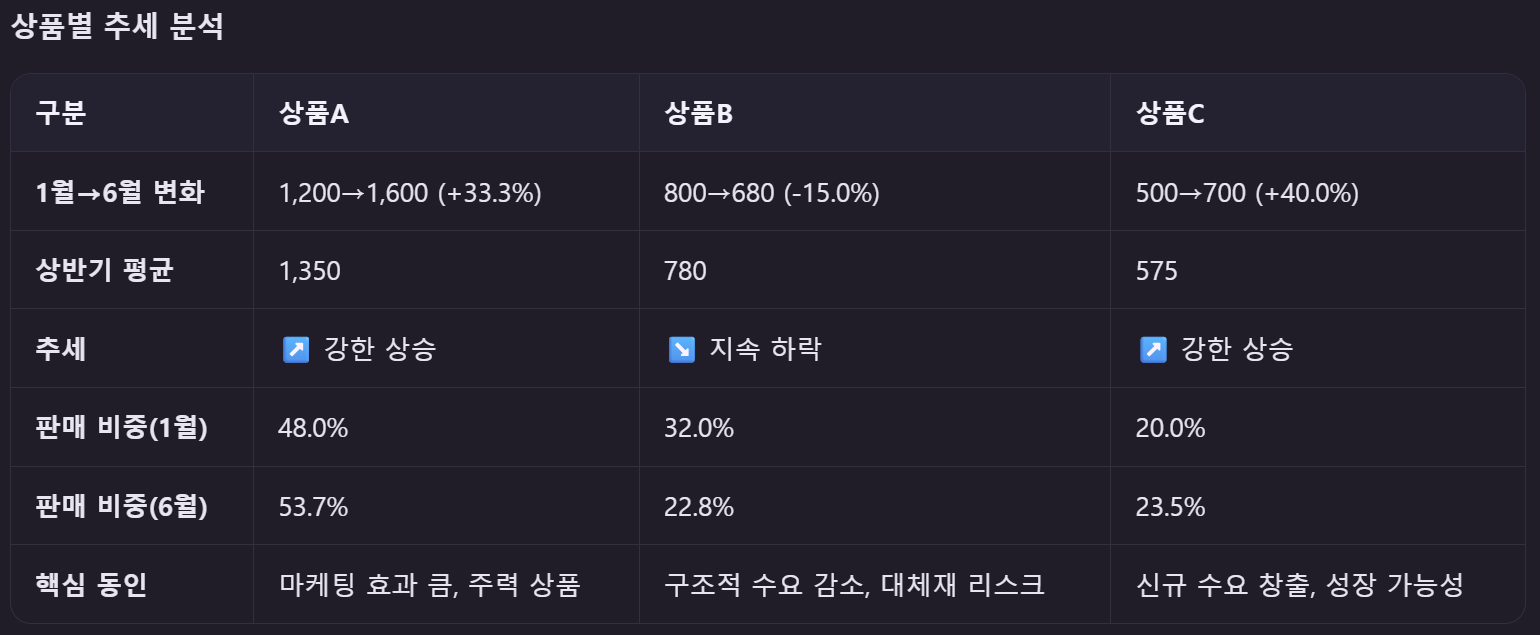This screenshot has height=635, width=1540.
Task: Select the 1,350 average value
Action: [x=310, y=271]
